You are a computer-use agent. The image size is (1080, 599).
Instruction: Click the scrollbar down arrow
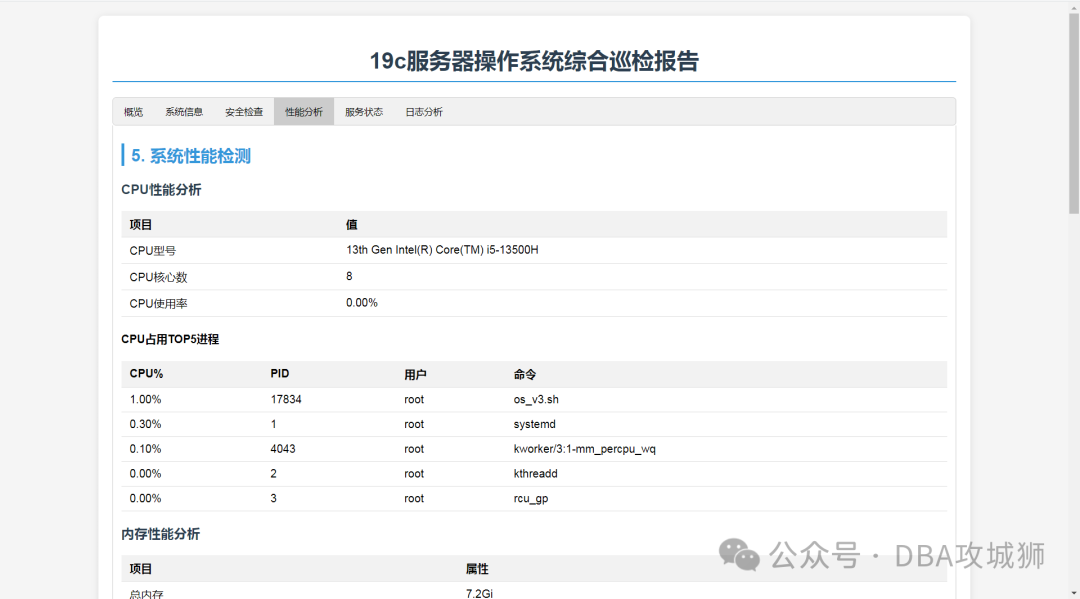(x=1074, y=593)
